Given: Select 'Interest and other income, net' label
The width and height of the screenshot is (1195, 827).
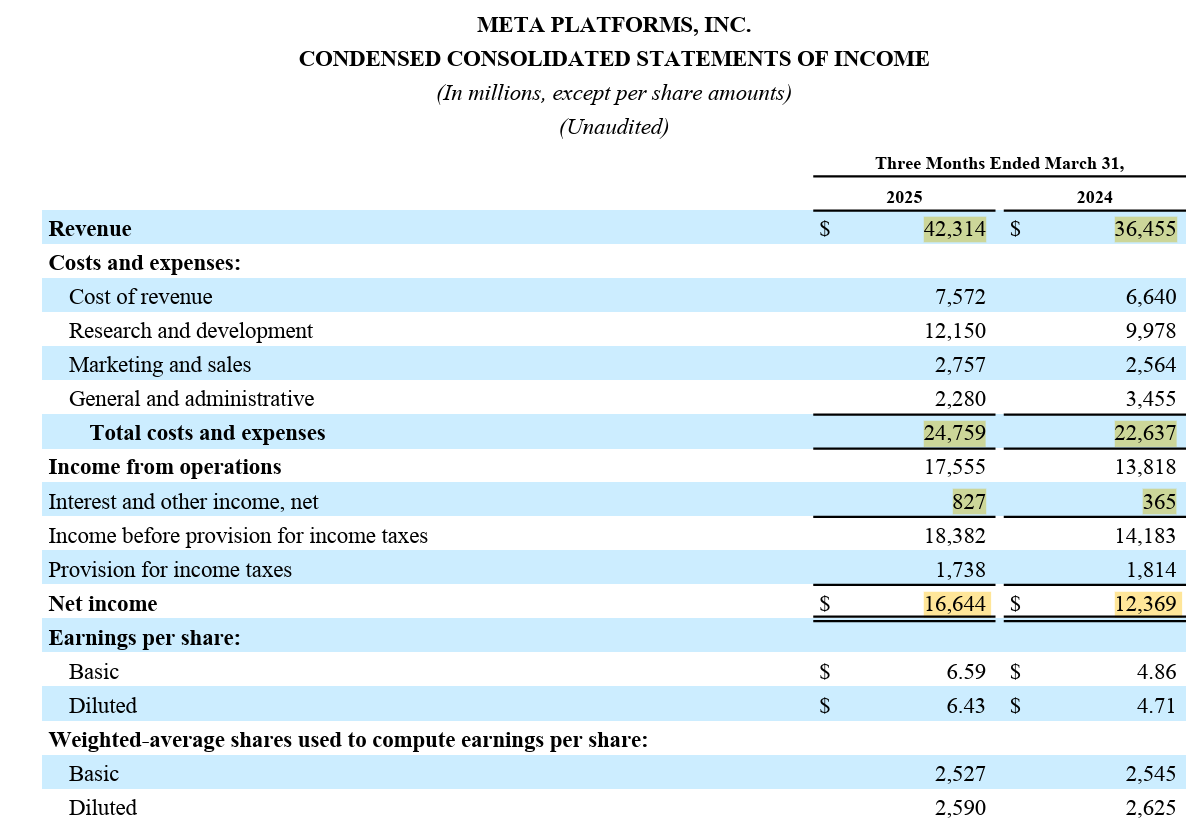Looking at the screenshot, I should 183,502.
